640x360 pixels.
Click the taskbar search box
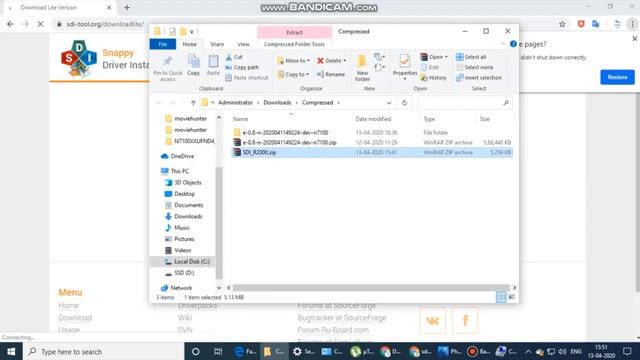click(x=104, y=351)
